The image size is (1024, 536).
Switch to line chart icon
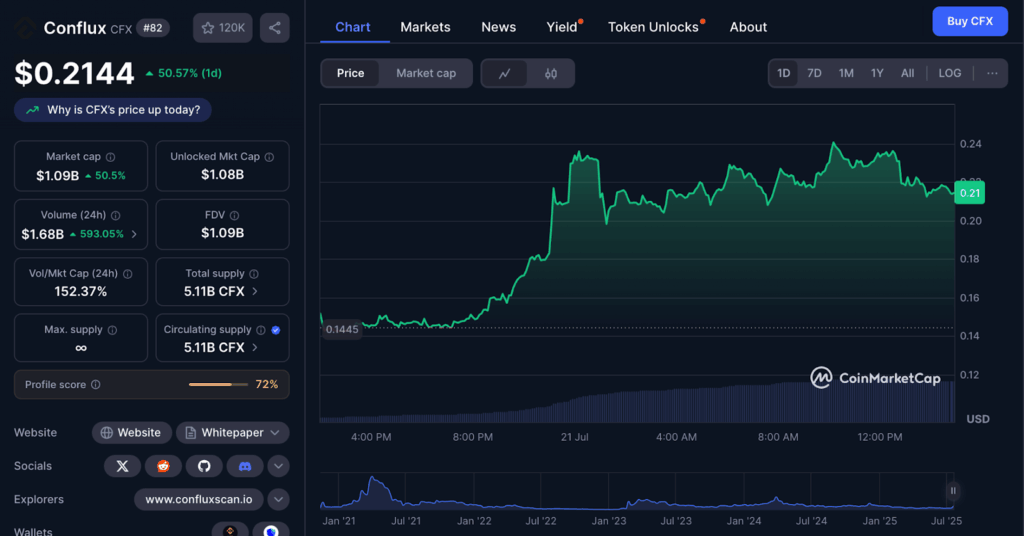pyautogui.click(x=505, y=73)
